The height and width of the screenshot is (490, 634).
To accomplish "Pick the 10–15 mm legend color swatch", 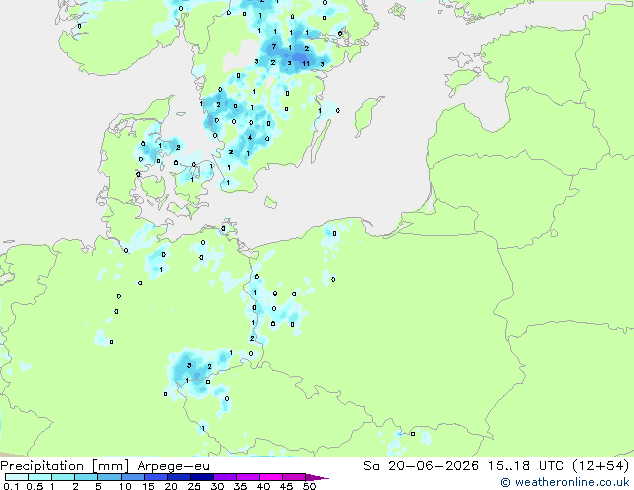I will [x=133, y=477].
